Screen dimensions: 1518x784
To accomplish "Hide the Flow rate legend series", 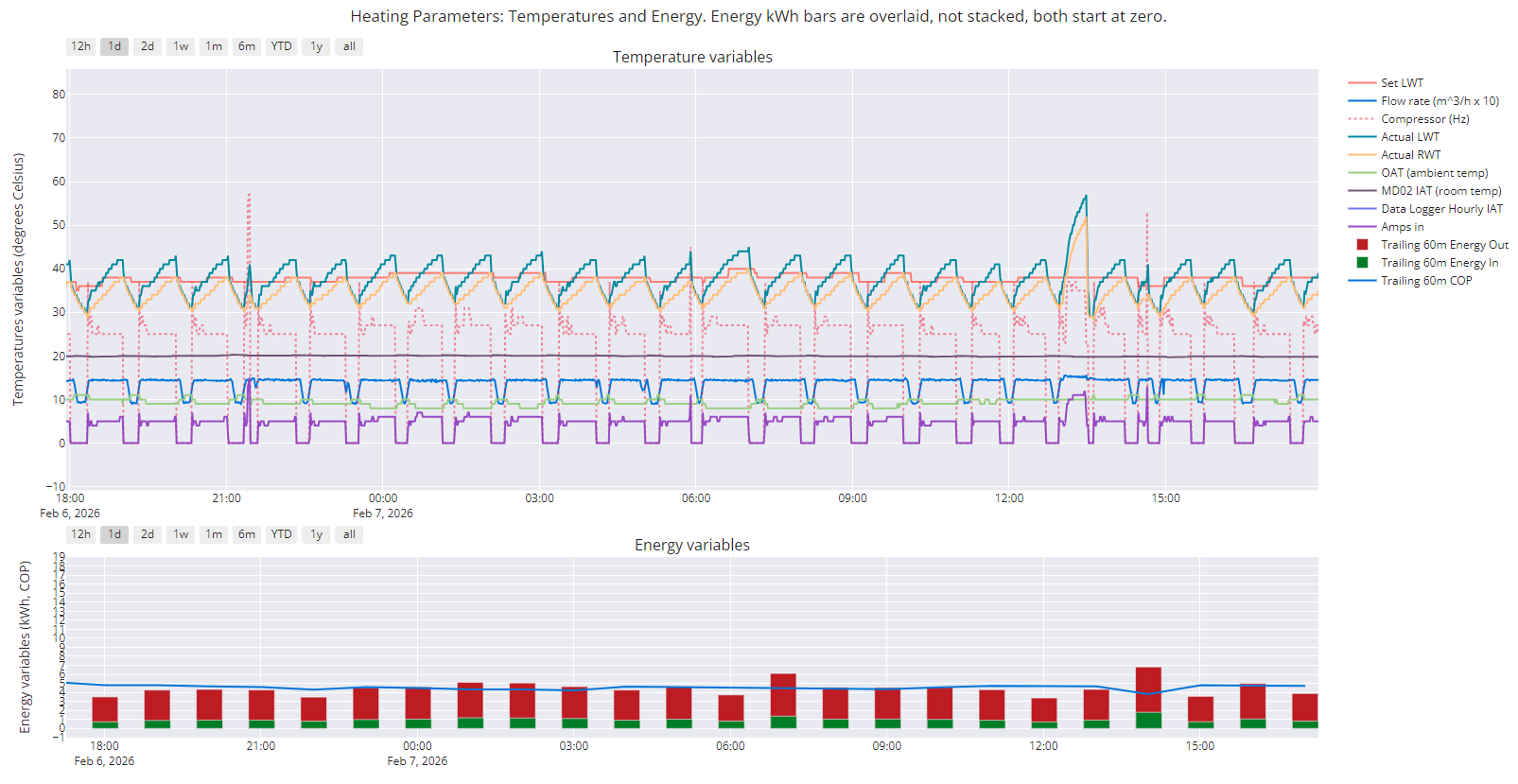I will point(1439,101).
